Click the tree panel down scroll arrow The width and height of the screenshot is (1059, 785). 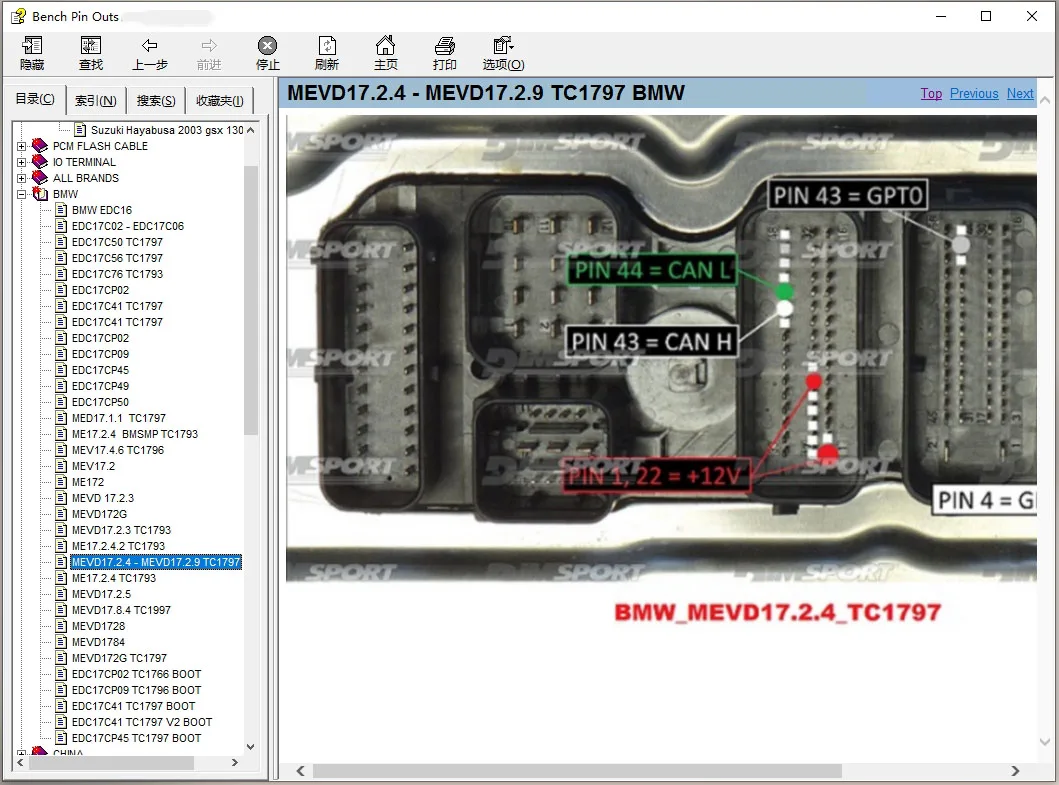[x=251, y=746]
